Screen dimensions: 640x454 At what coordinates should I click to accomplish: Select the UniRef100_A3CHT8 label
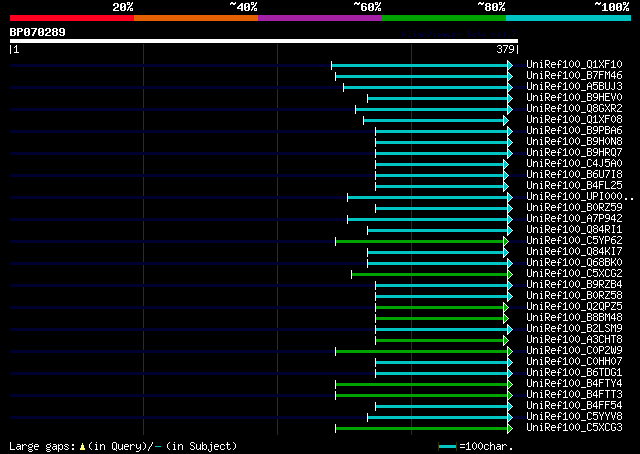click(x=574, y=340)
